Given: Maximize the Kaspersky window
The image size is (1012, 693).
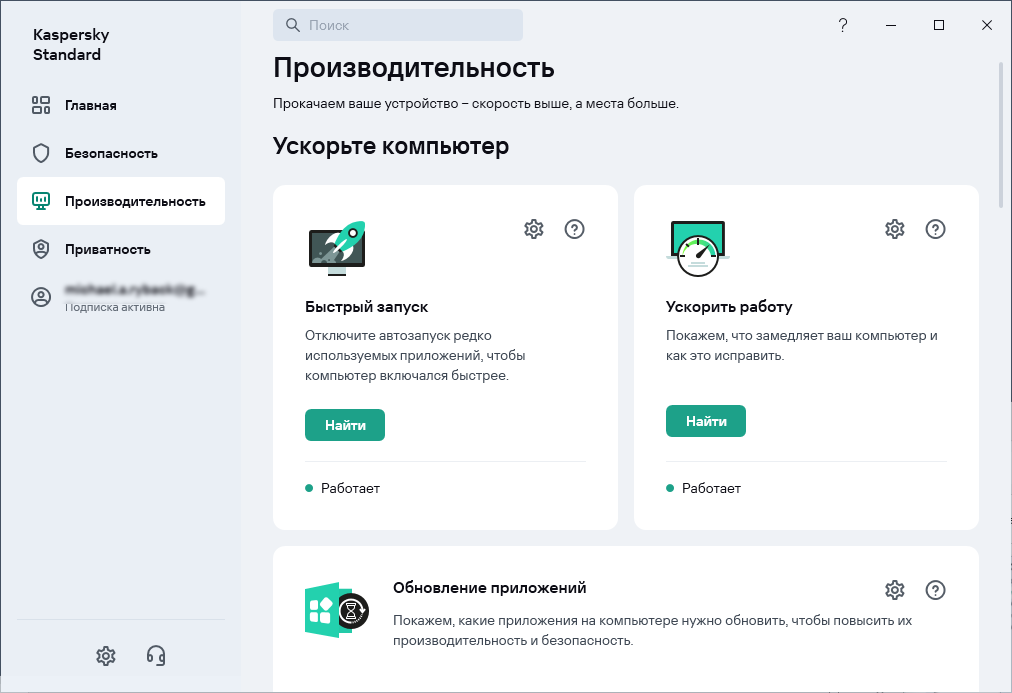Looking at the screenshot, I should pos(939,25).
